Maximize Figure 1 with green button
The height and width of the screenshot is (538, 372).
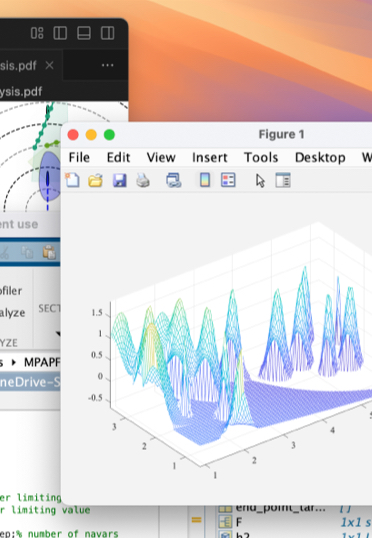(109, 135)
